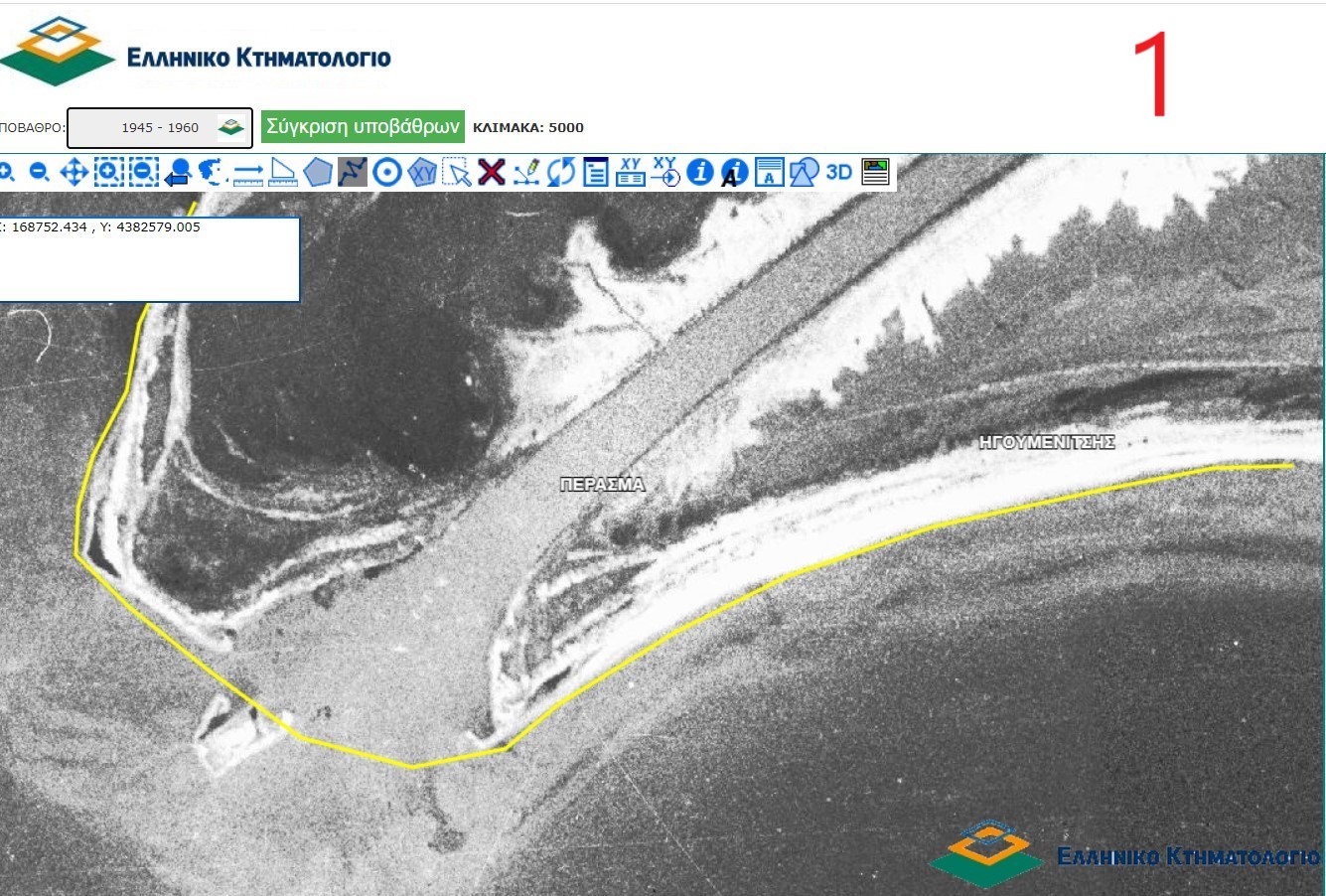Click the zoom out magnifier tool
1326x896 pixels.
pyautogui.click(x=39, y=172)
